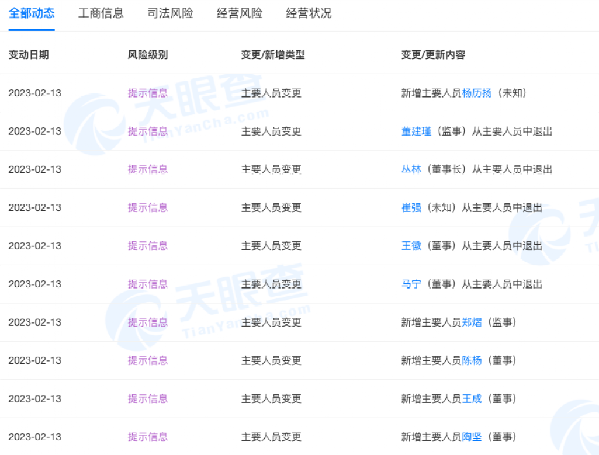Screen dimensions: 599x455
Task: Click the 变更/新增类型 column header
Action: (x=273, y=55)
